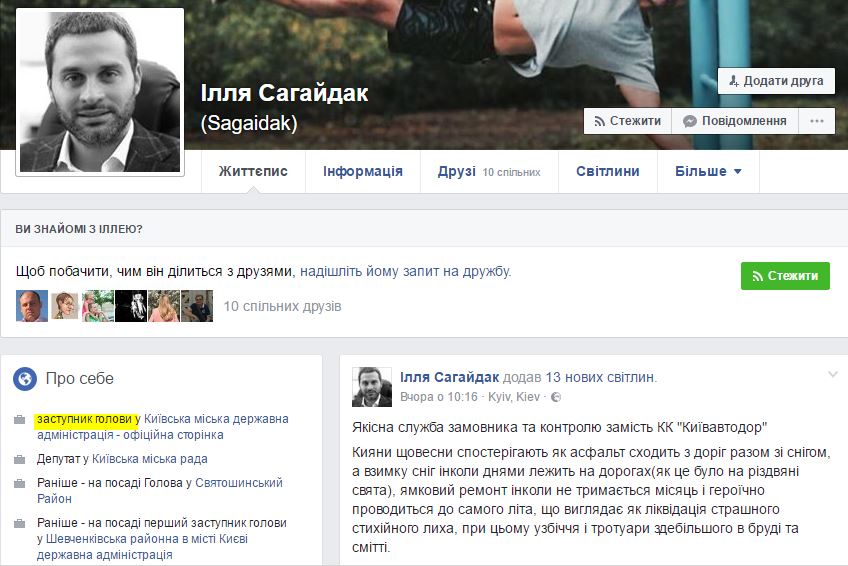Open the Київська міська рада link
848x566 pixels.
pos(150,459)
